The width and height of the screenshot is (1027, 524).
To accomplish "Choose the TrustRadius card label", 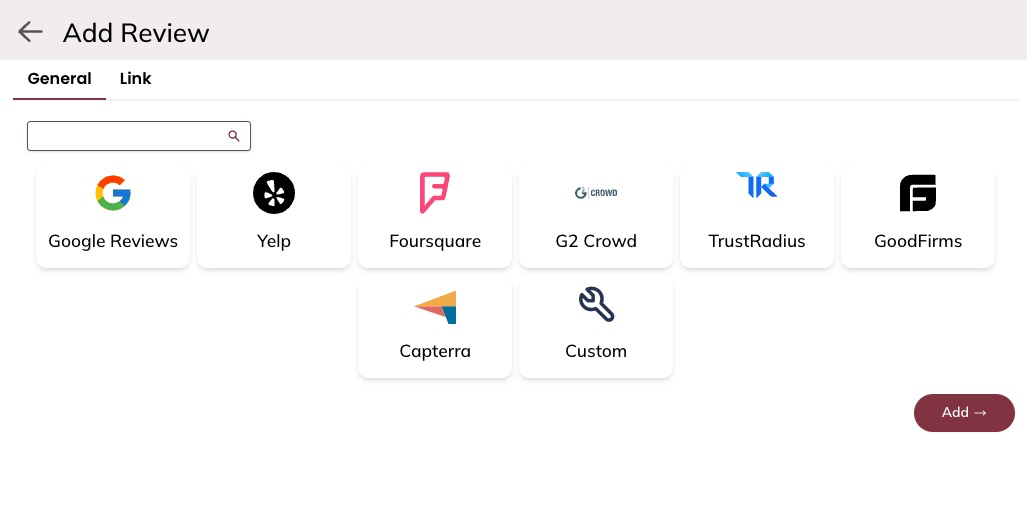I will (757, 241).
